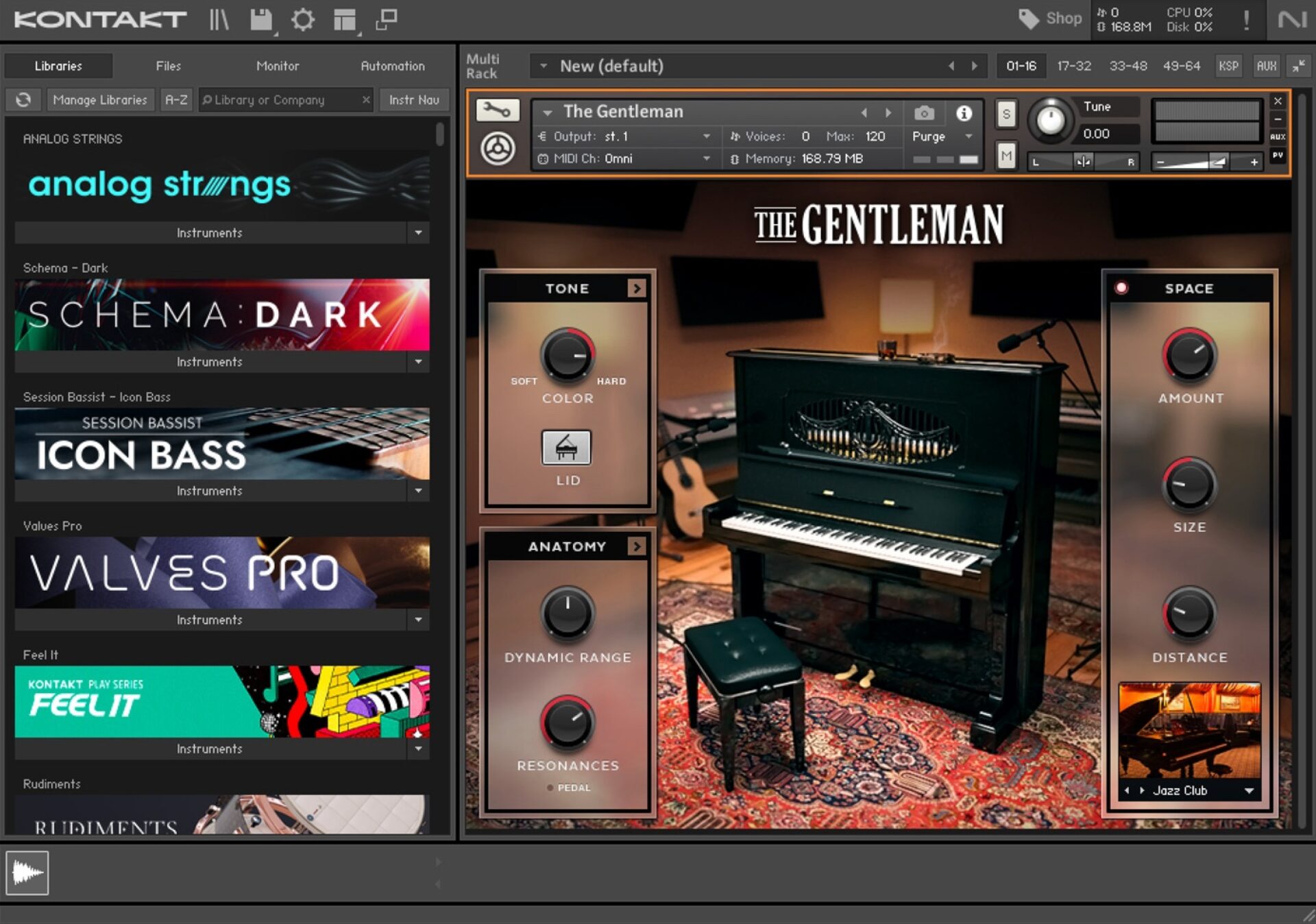The height and width of the screenshot is (924, 1316).
Task: Click the Manage Libraries button
Action: (x=100, y=99)
